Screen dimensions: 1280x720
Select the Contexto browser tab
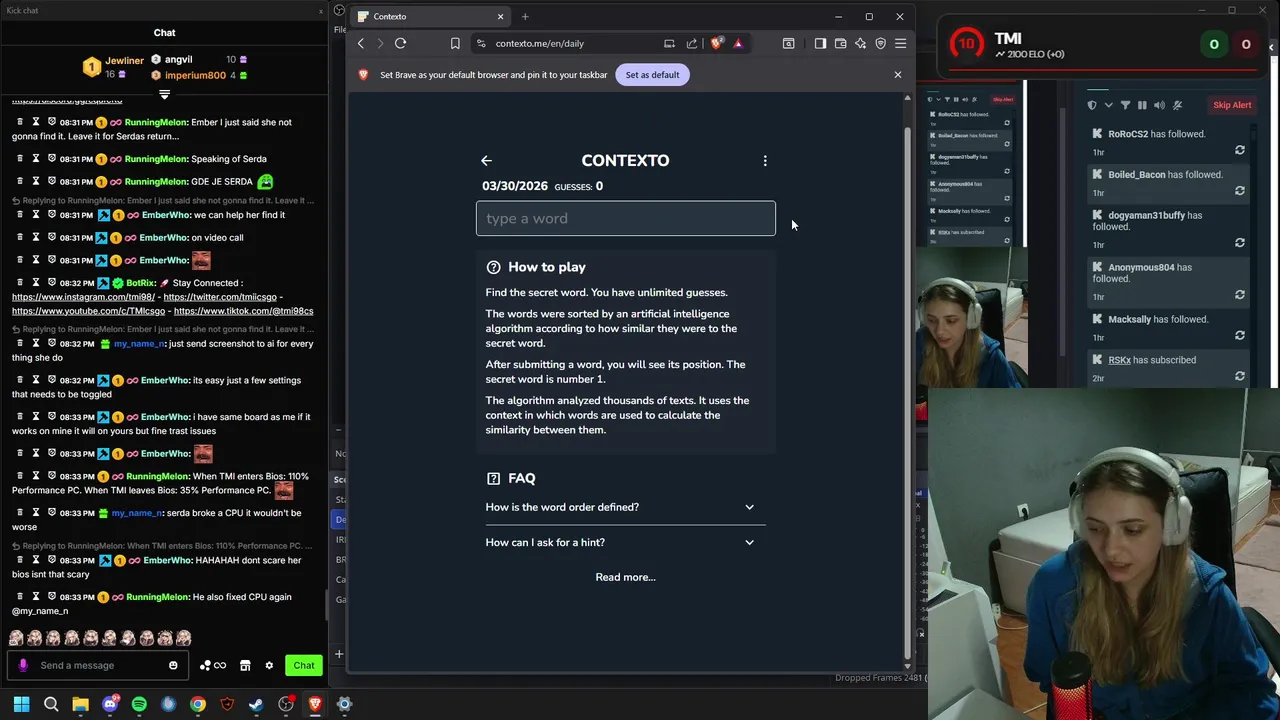[x=430, y=16]
